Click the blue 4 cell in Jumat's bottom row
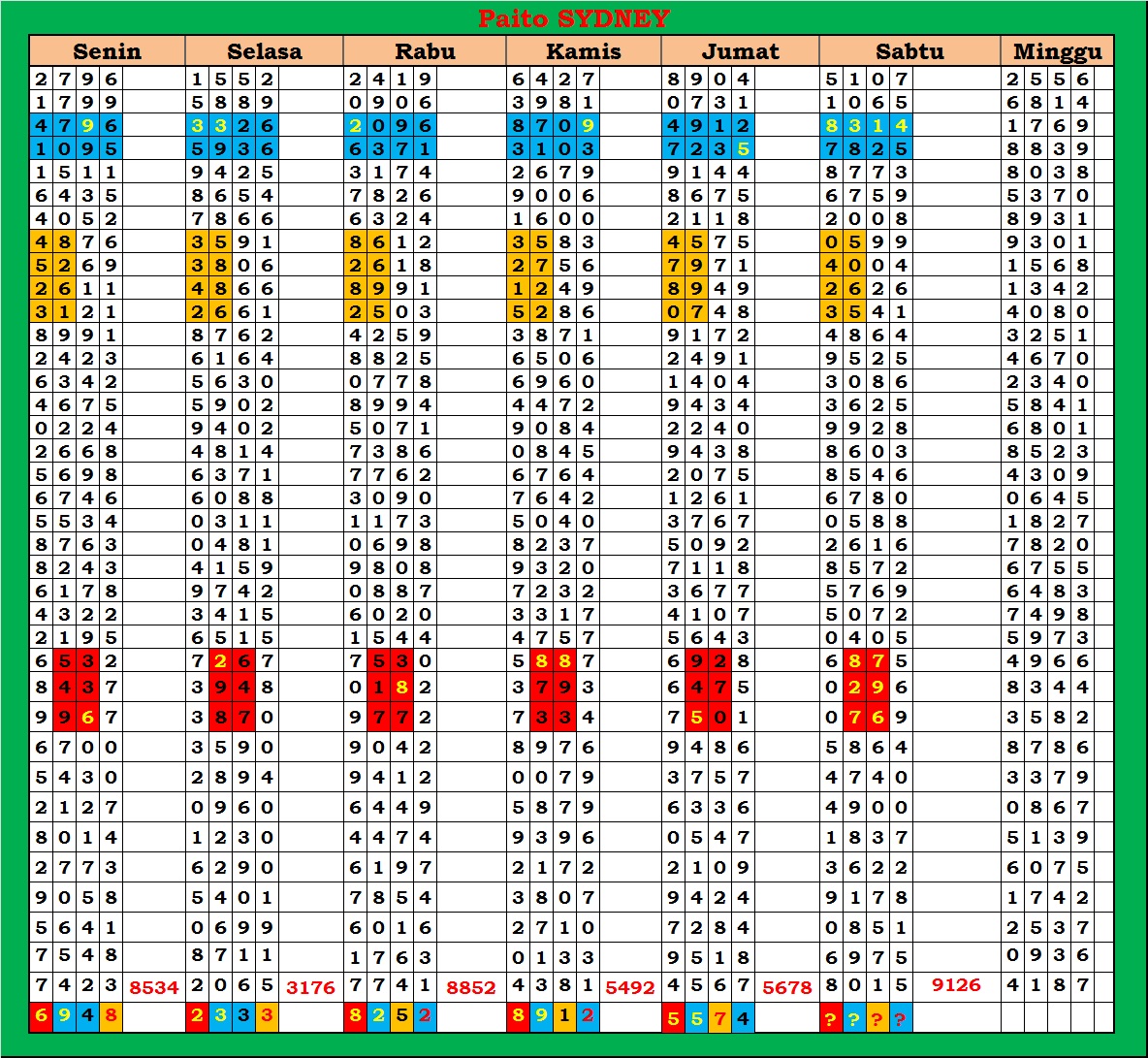1148x1058 pixels. coord(743,1018)
